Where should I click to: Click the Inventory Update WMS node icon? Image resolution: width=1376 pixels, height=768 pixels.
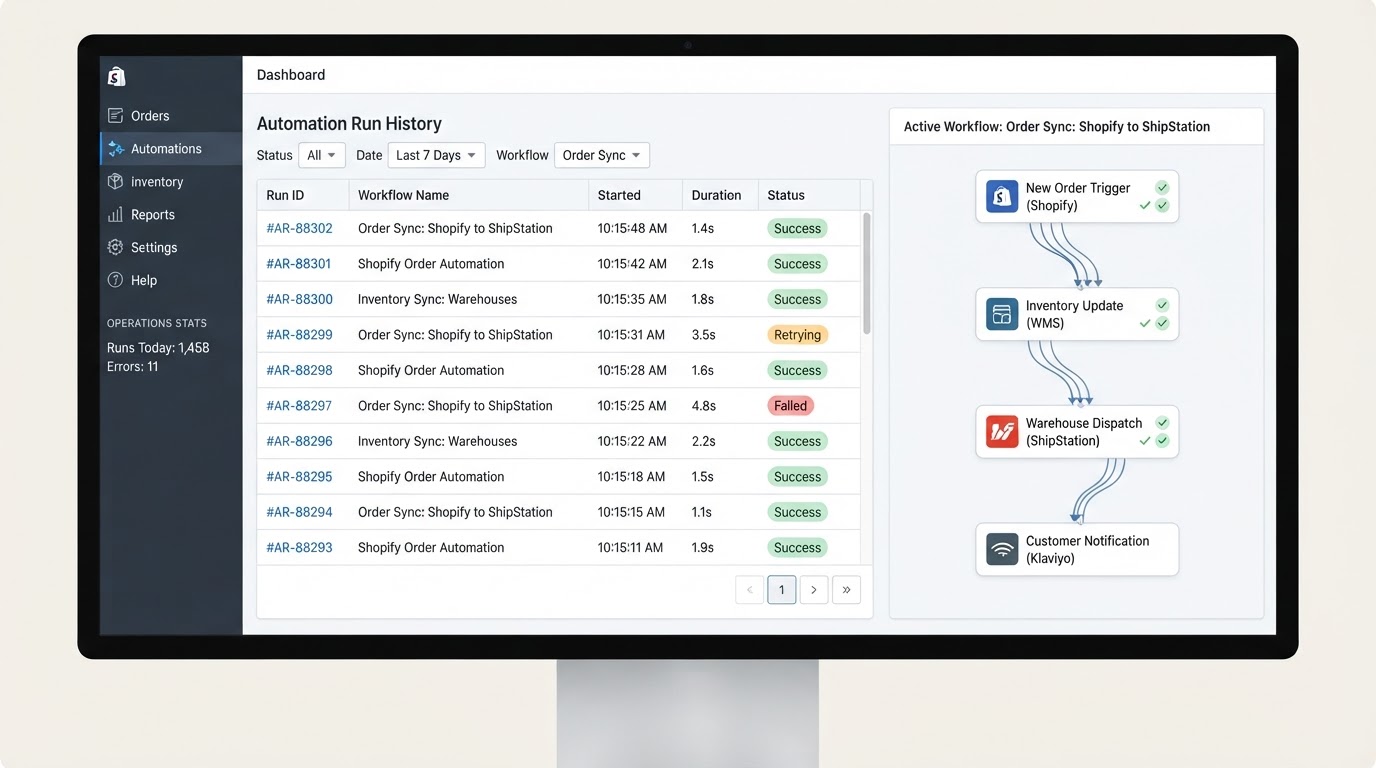[x=1002, y=314]
